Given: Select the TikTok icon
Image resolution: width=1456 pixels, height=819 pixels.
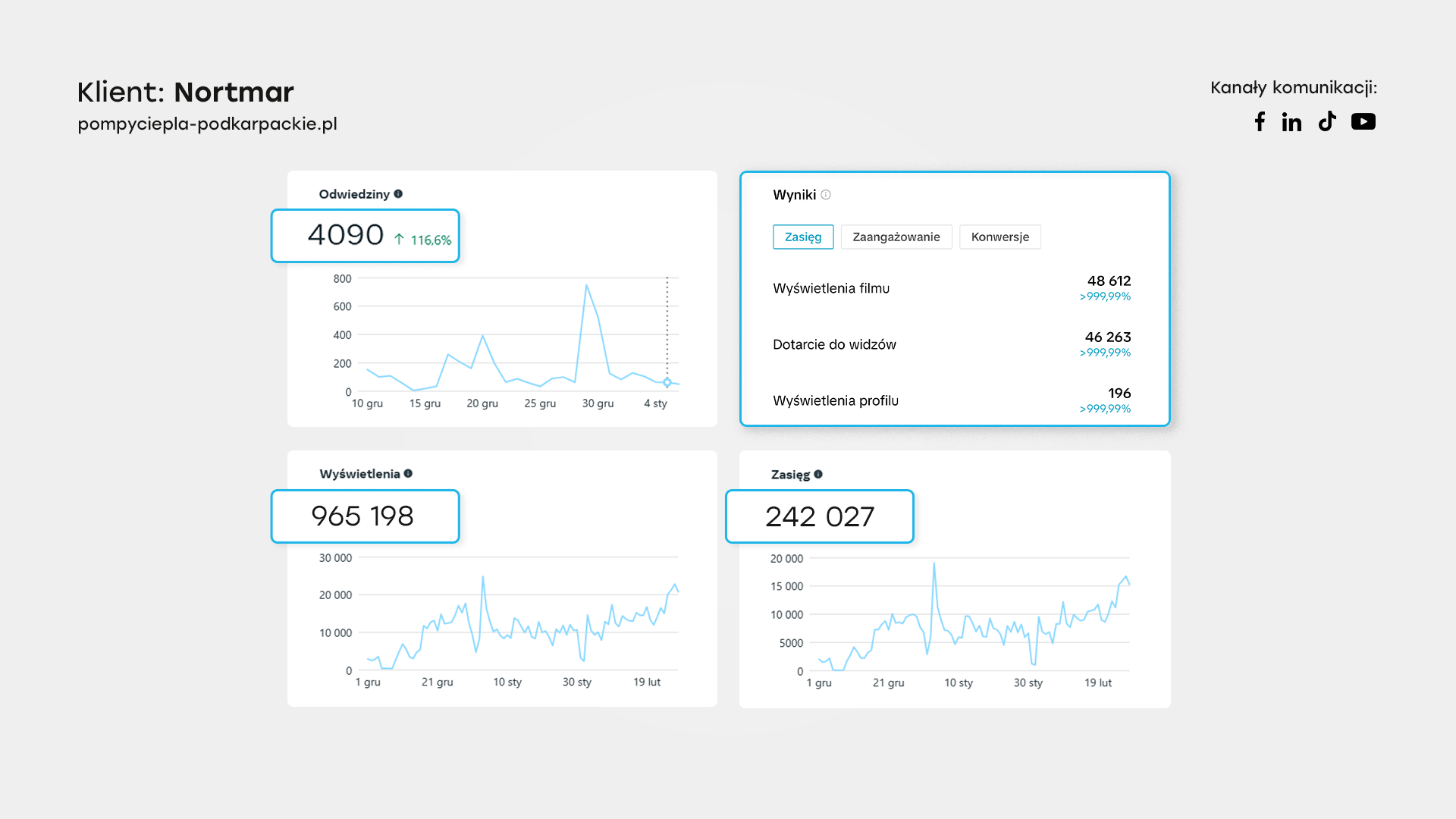Looking at the screenshot, I should coord(1327,121).
